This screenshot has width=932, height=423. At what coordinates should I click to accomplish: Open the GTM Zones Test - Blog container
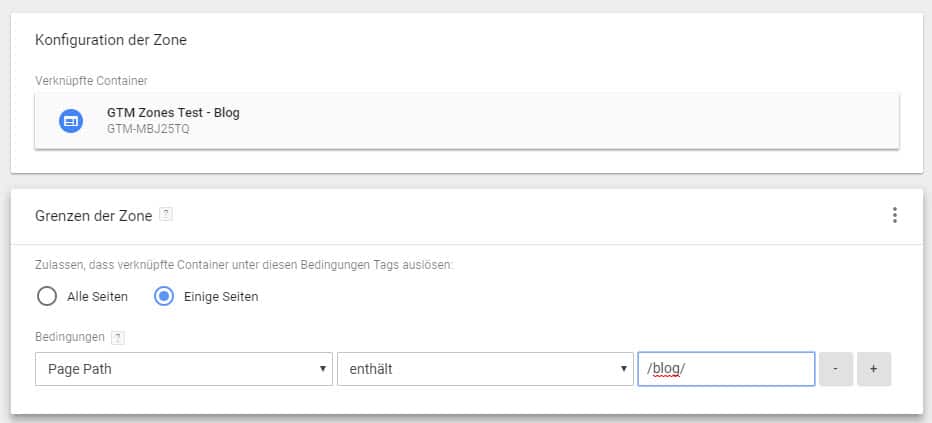click(173, 113)
